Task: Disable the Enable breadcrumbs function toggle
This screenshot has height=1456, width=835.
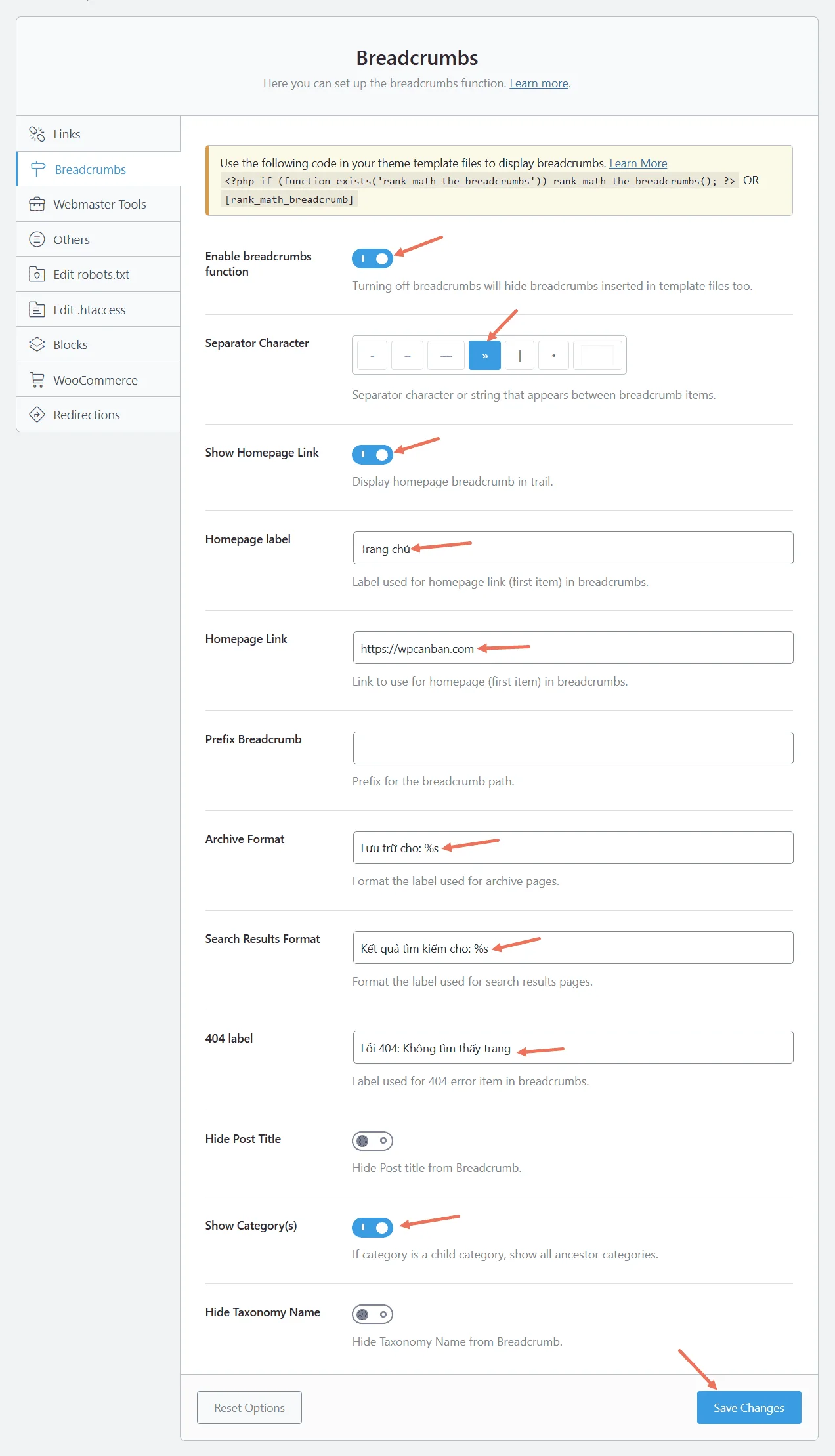Action: [372, 259]
